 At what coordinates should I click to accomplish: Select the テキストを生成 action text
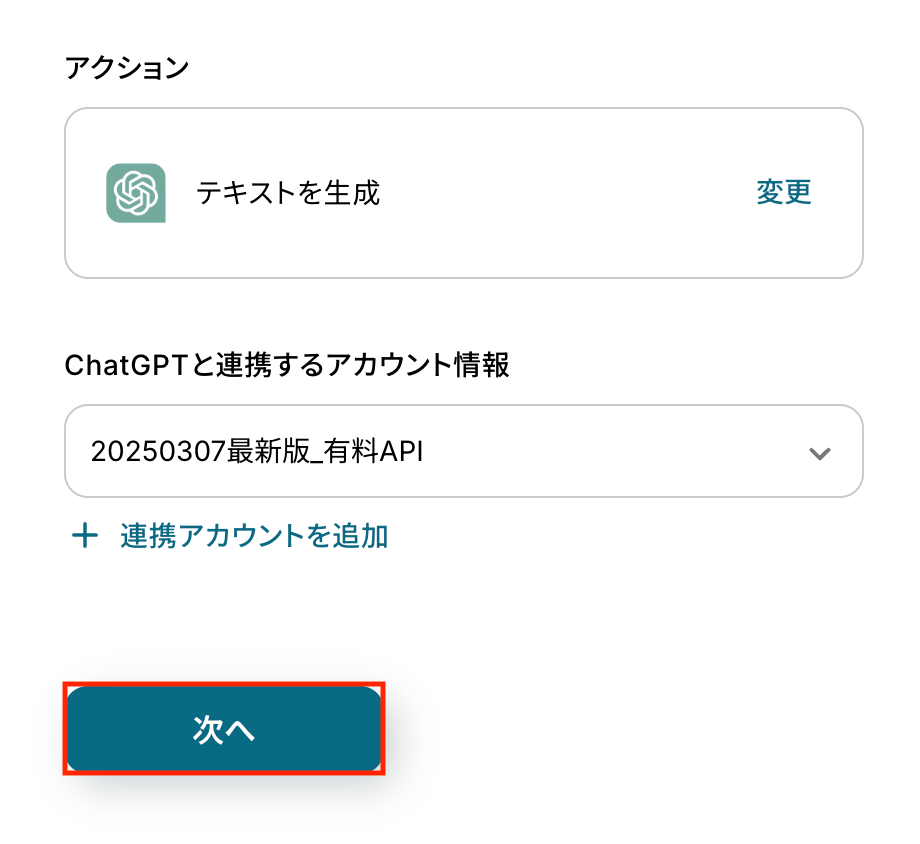288,192
